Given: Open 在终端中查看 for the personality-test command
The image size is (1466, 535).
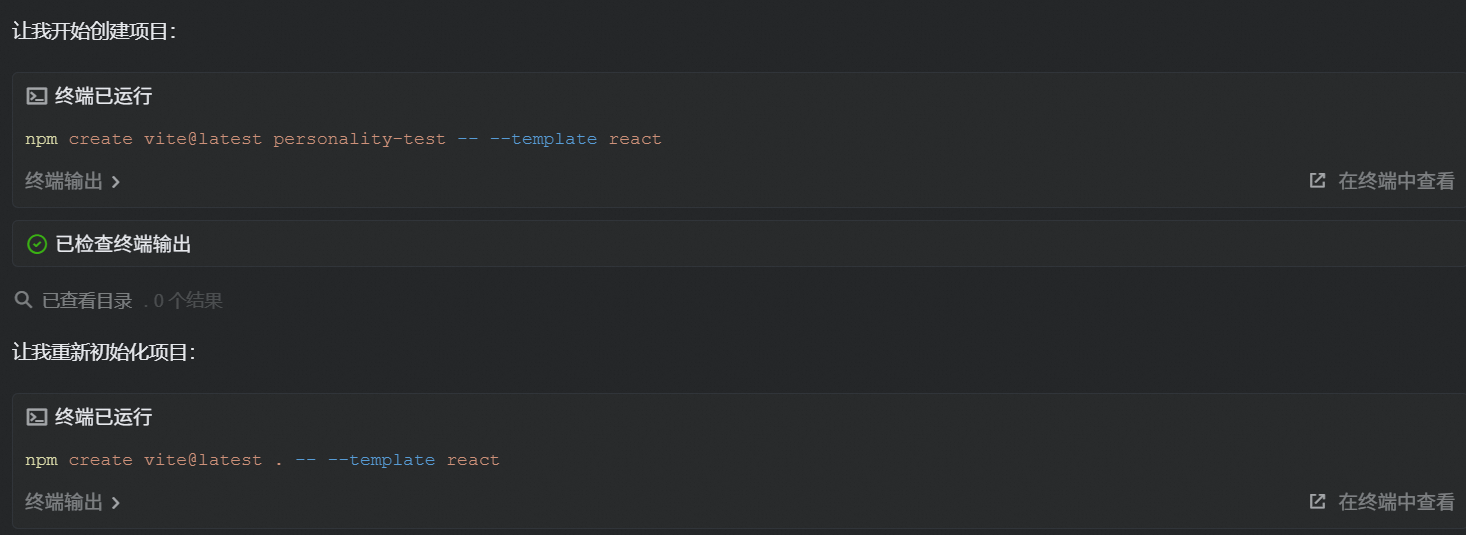Looking at the screenshot, I should 1396,181.
